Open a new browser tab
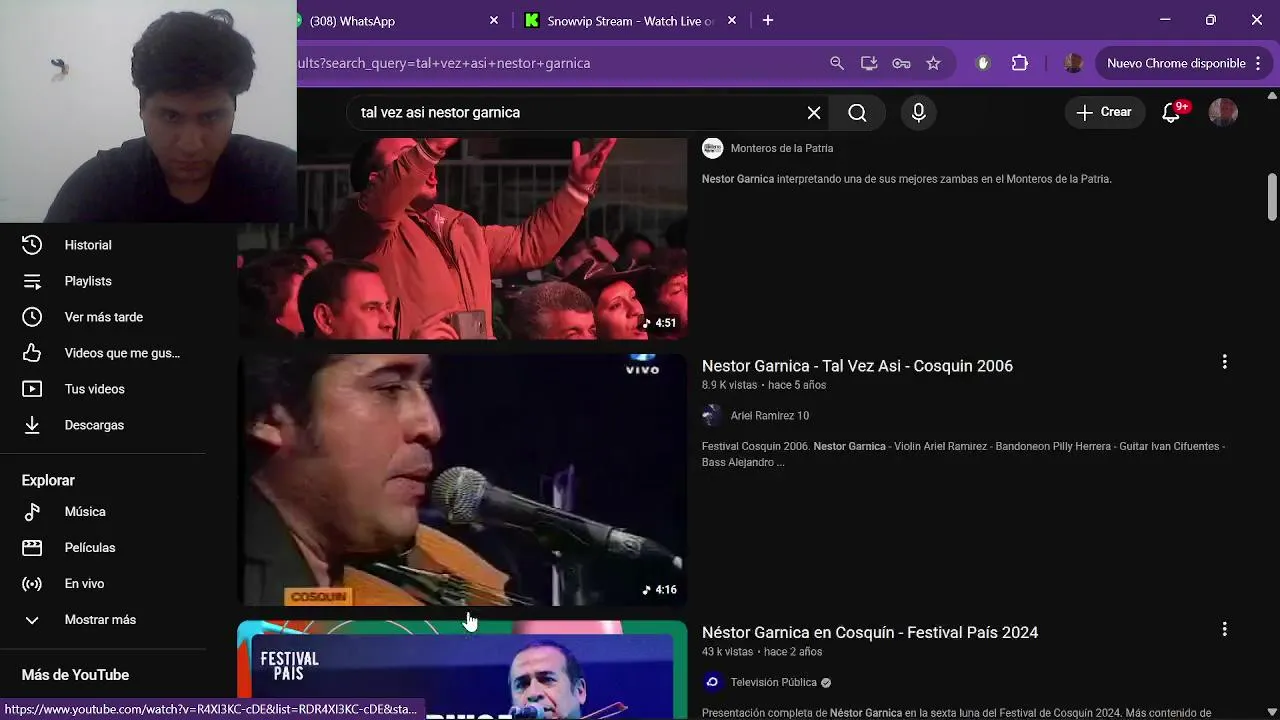The height and width of the screenshot is (720, 1280). pyautogui.click(x=768, y=20)
